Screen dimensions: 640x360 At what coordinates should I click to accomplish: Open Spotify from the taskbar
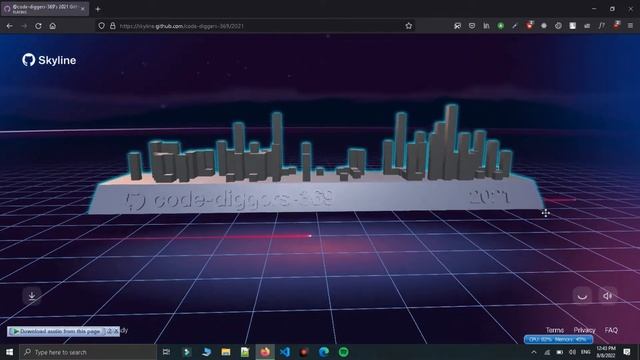click(344, 352)
